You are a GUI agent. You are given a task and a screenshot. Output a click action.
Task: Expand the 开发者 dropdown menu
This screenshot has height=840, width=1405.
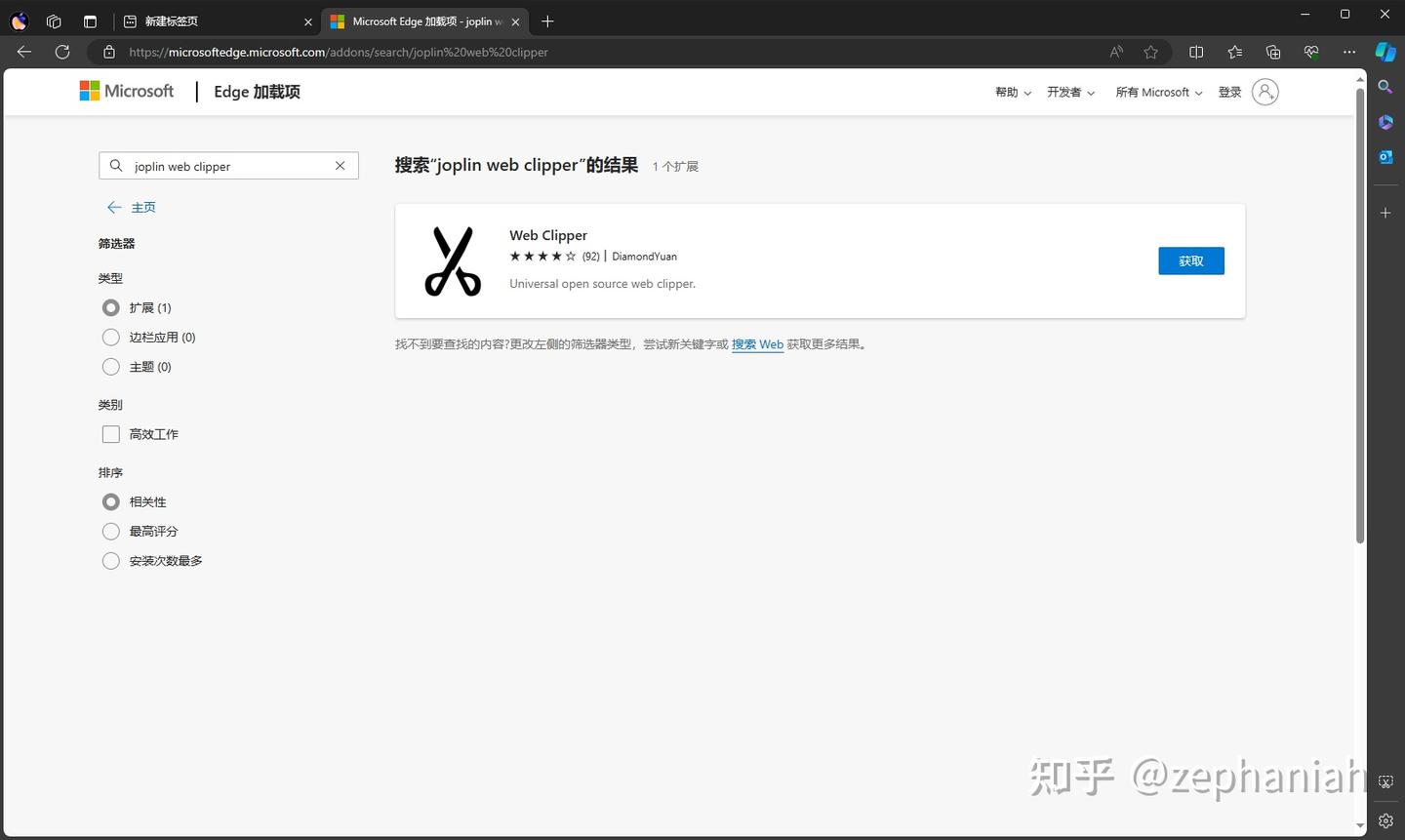tap(1070, 92)
